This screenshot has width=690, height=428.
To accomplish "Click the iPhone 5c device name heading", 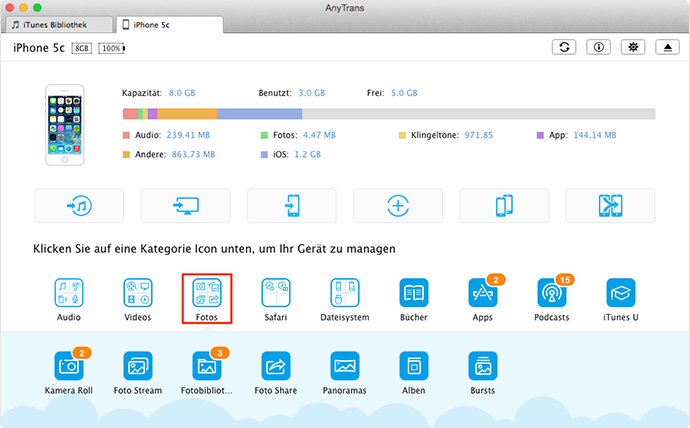I will pos(39,48).
